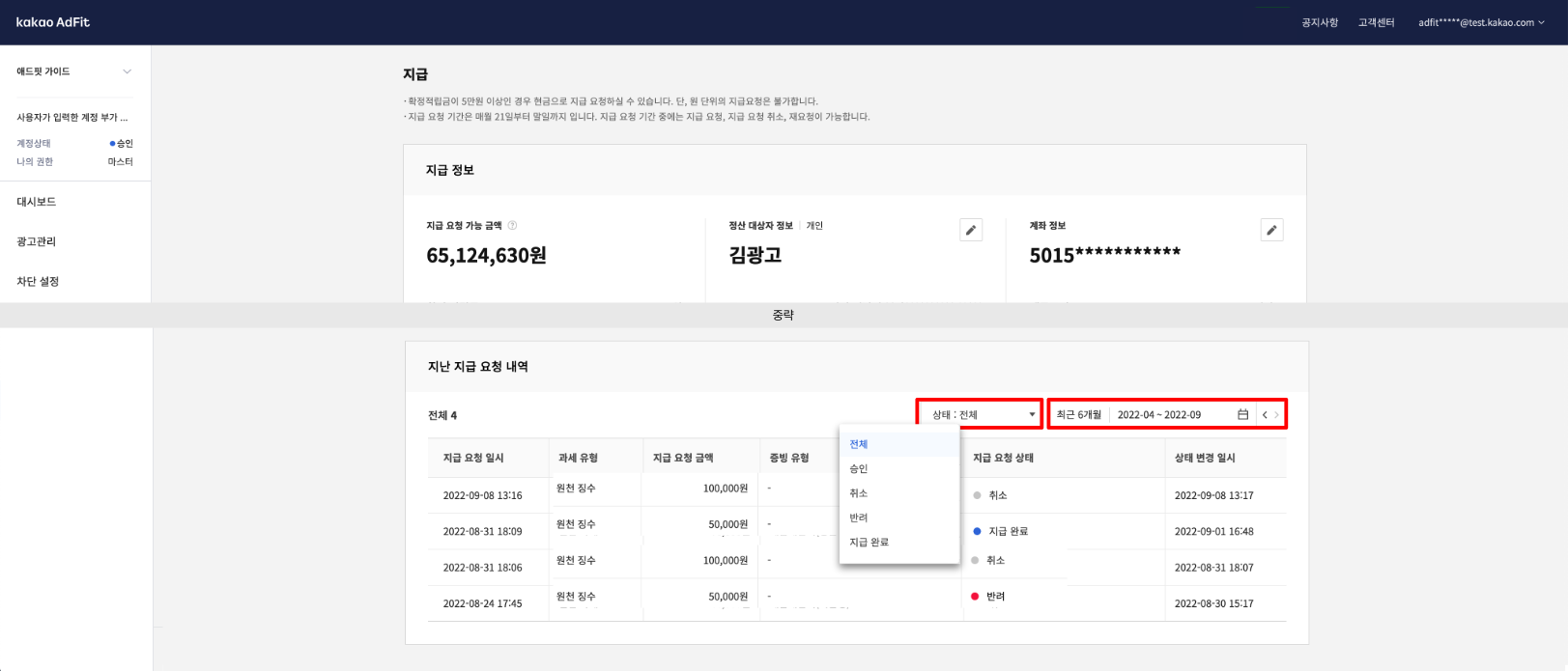Open the 상태 : 전체 status dropdown
Screen dimensions: 1568x671
coord(981,414)
